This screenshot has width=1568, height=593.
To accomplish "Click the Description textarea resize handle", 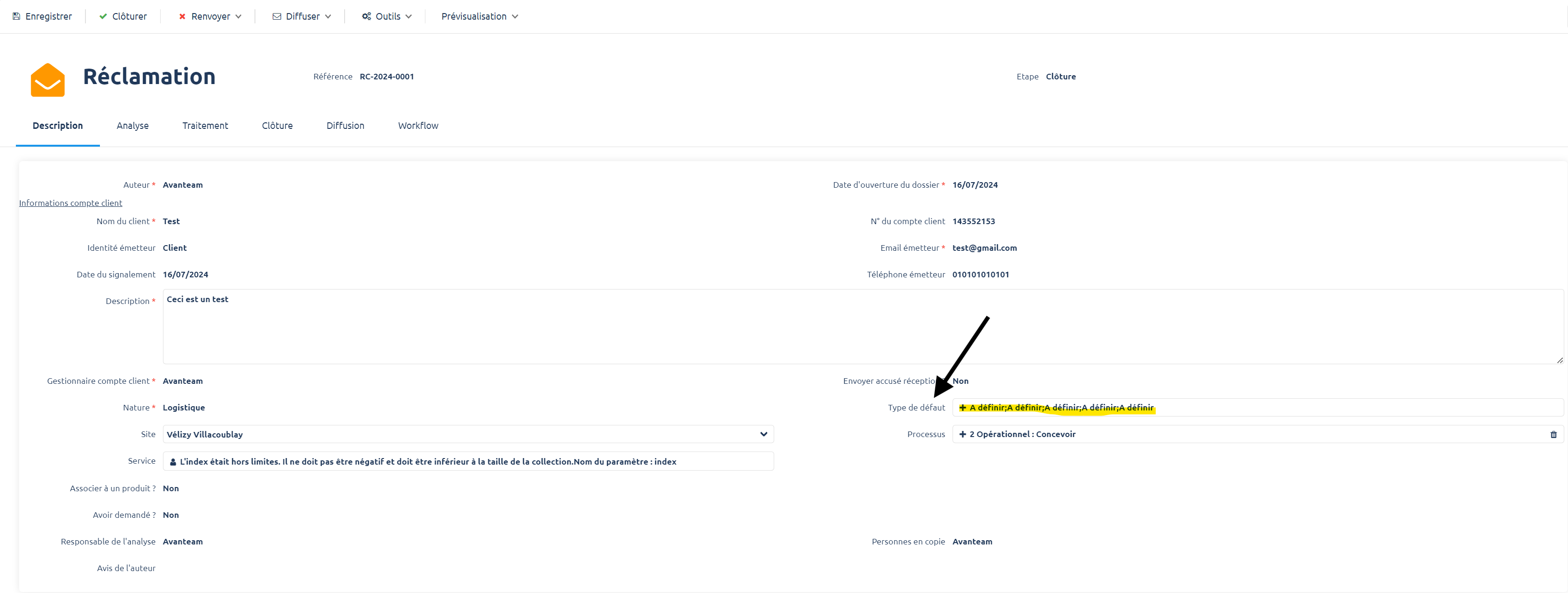I will click(1560, 360).
